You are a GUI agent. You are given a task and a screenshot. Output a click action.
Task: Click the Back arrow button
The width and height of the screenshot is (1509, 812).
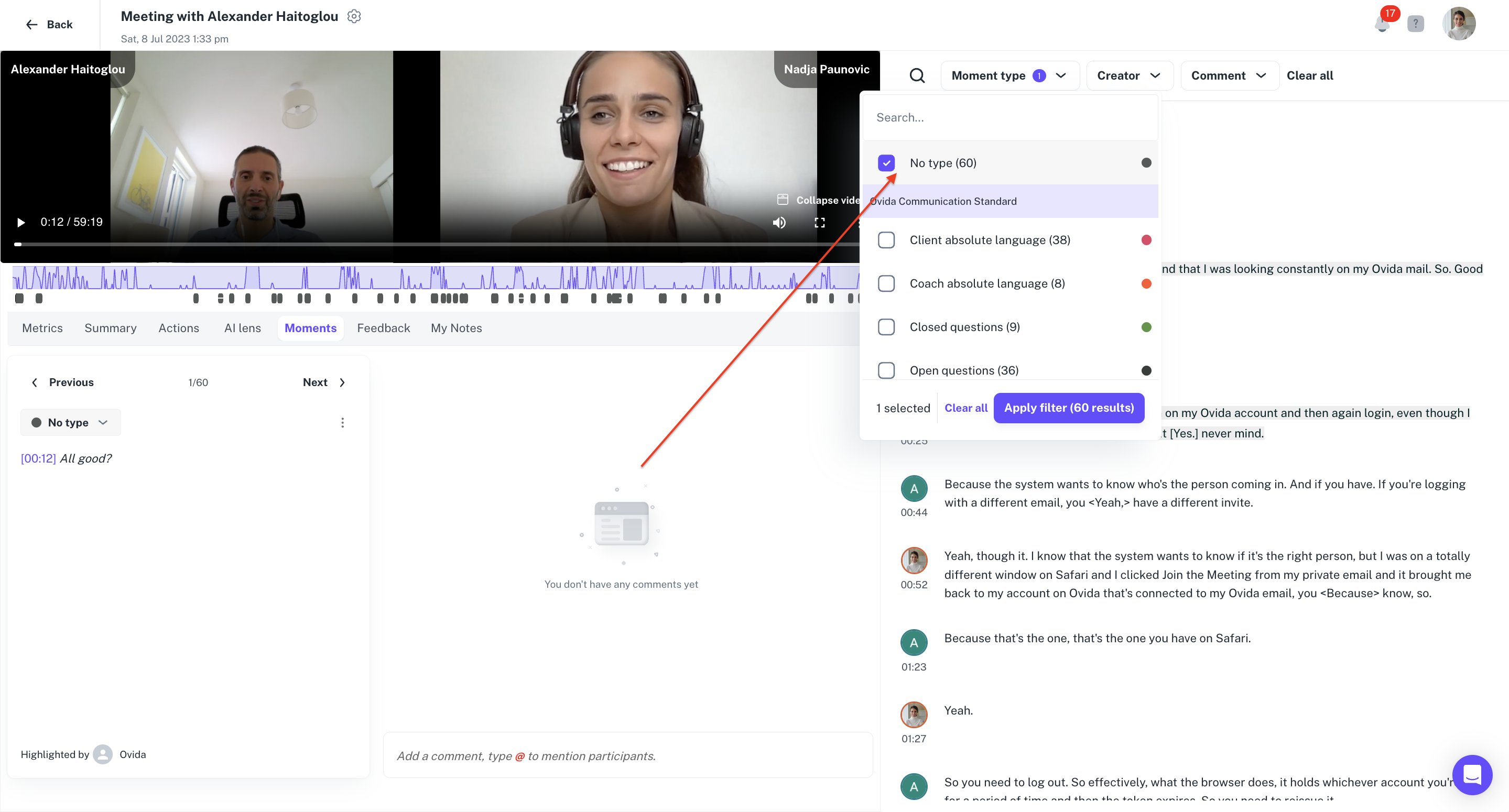49,25
